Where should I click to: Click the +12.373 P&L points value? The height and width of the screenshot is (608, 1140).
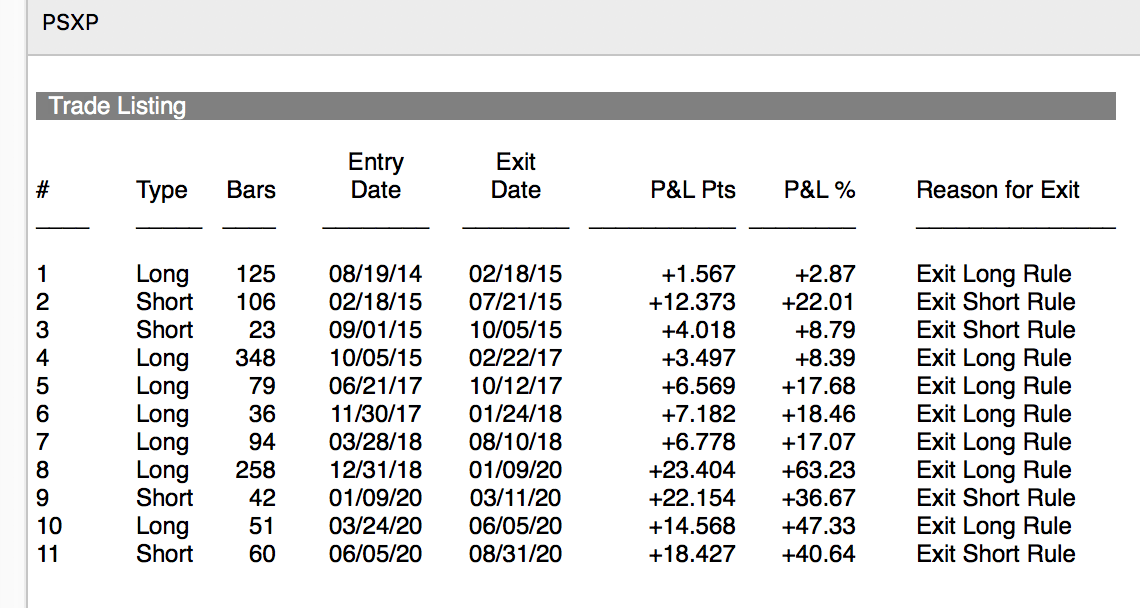click(692, 302)
